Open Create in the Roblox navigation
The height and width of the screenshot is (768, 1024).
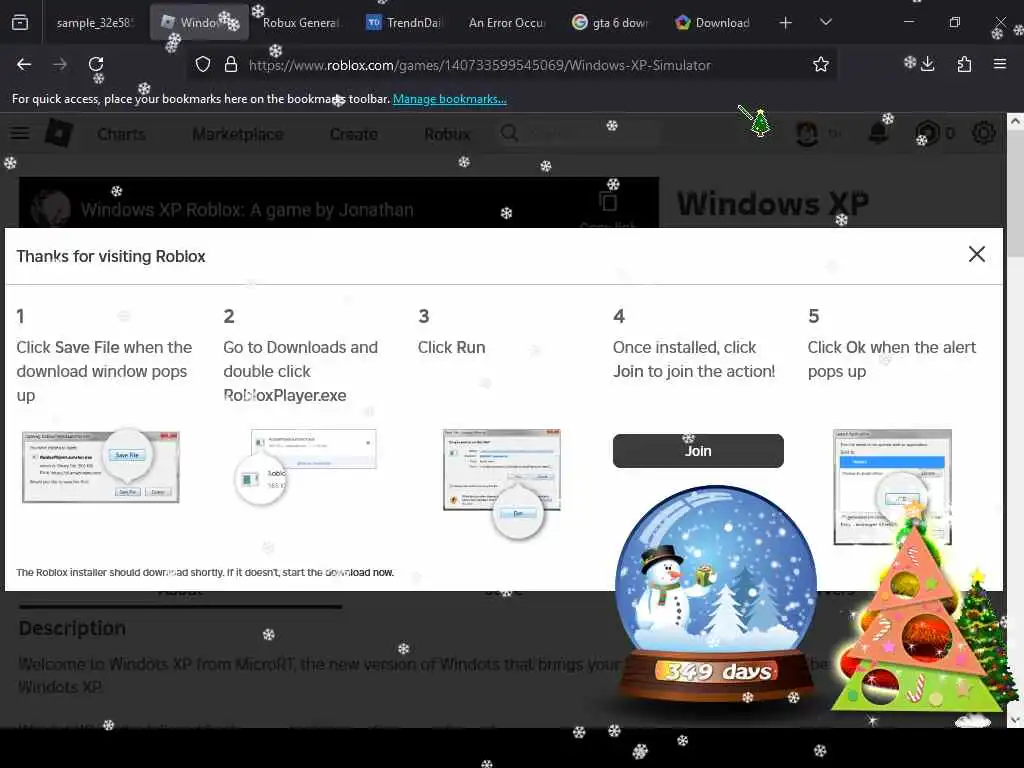353,134
